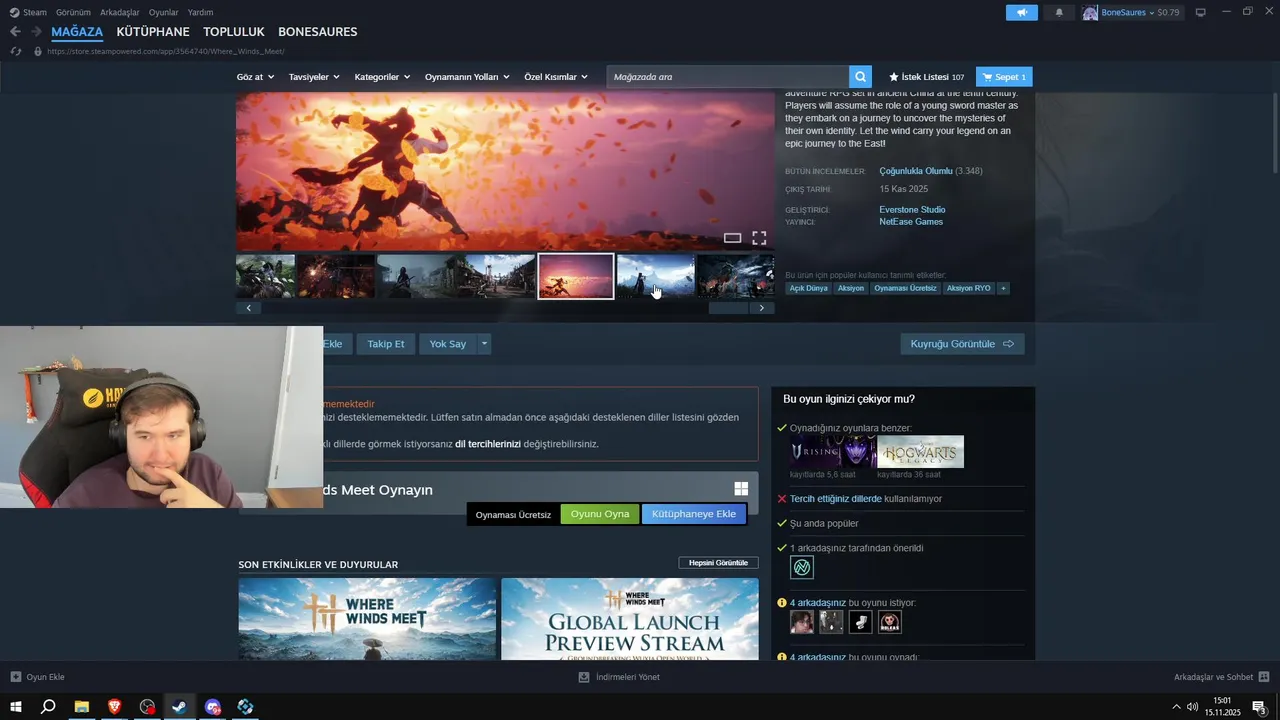Open the Yardım menu
This screenshot has width=1280, height=720.
(201, 12)
